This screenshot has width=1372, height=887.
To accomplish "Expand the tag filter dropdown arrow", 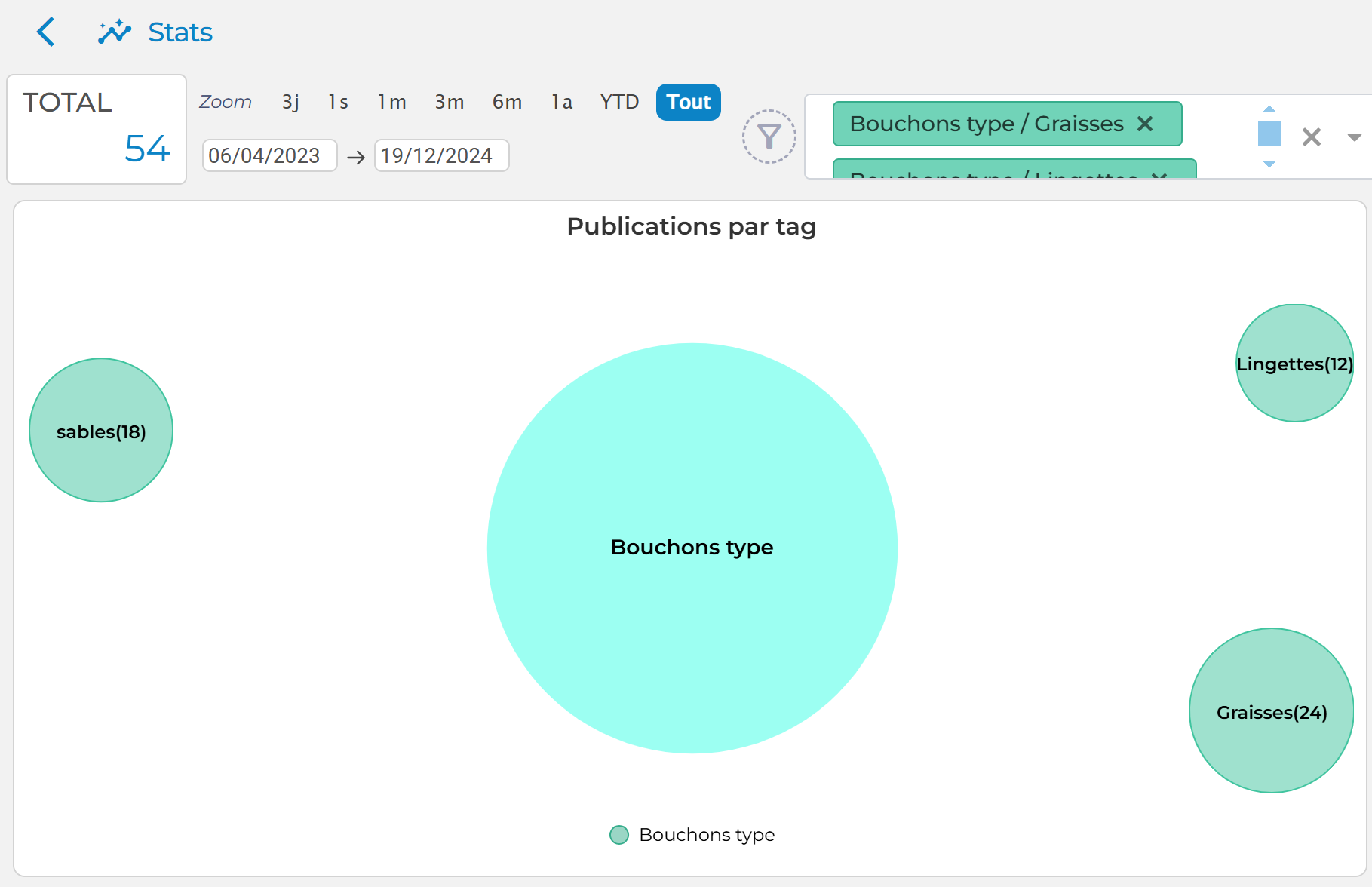I will coord(1354,137).
